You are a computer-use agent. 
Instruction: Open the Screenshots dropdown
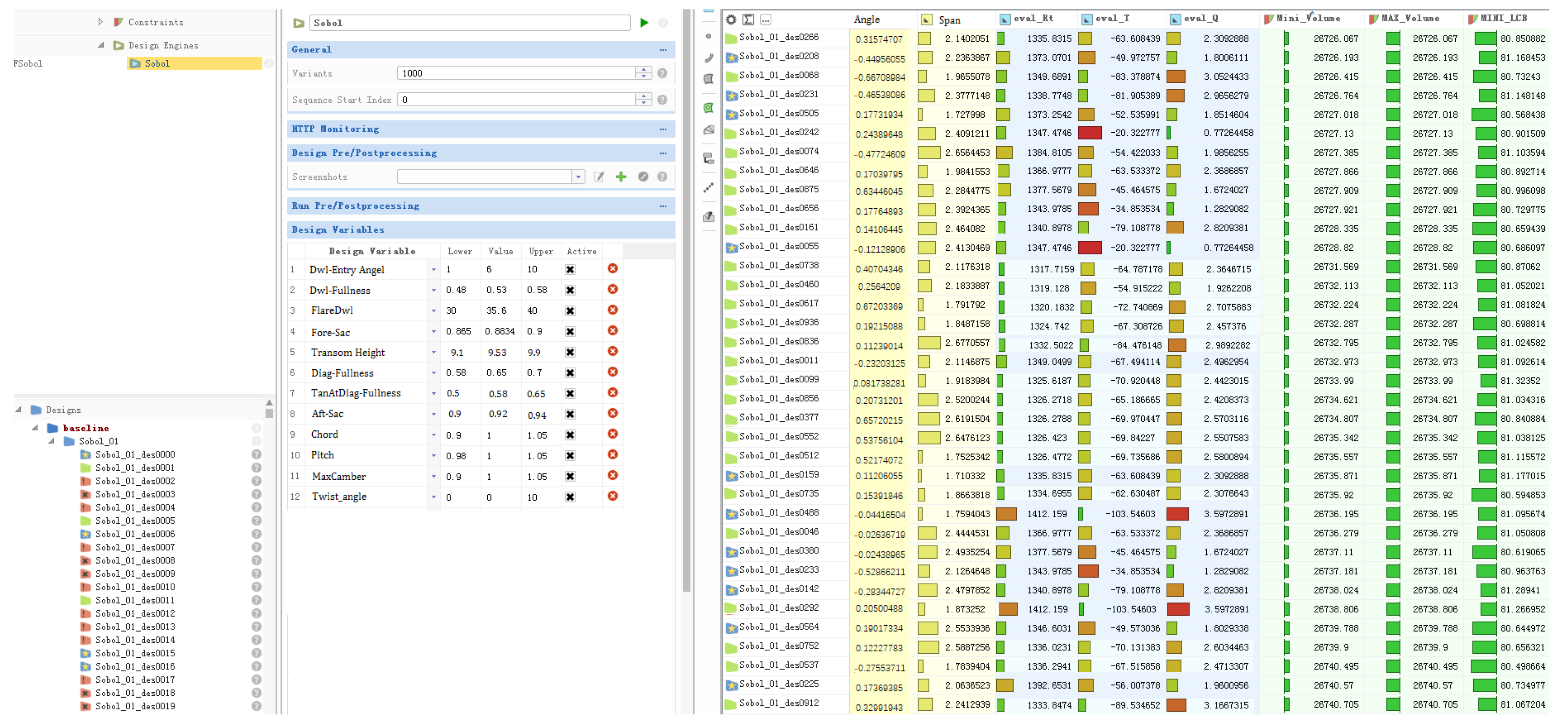click(x=578, y=177)
